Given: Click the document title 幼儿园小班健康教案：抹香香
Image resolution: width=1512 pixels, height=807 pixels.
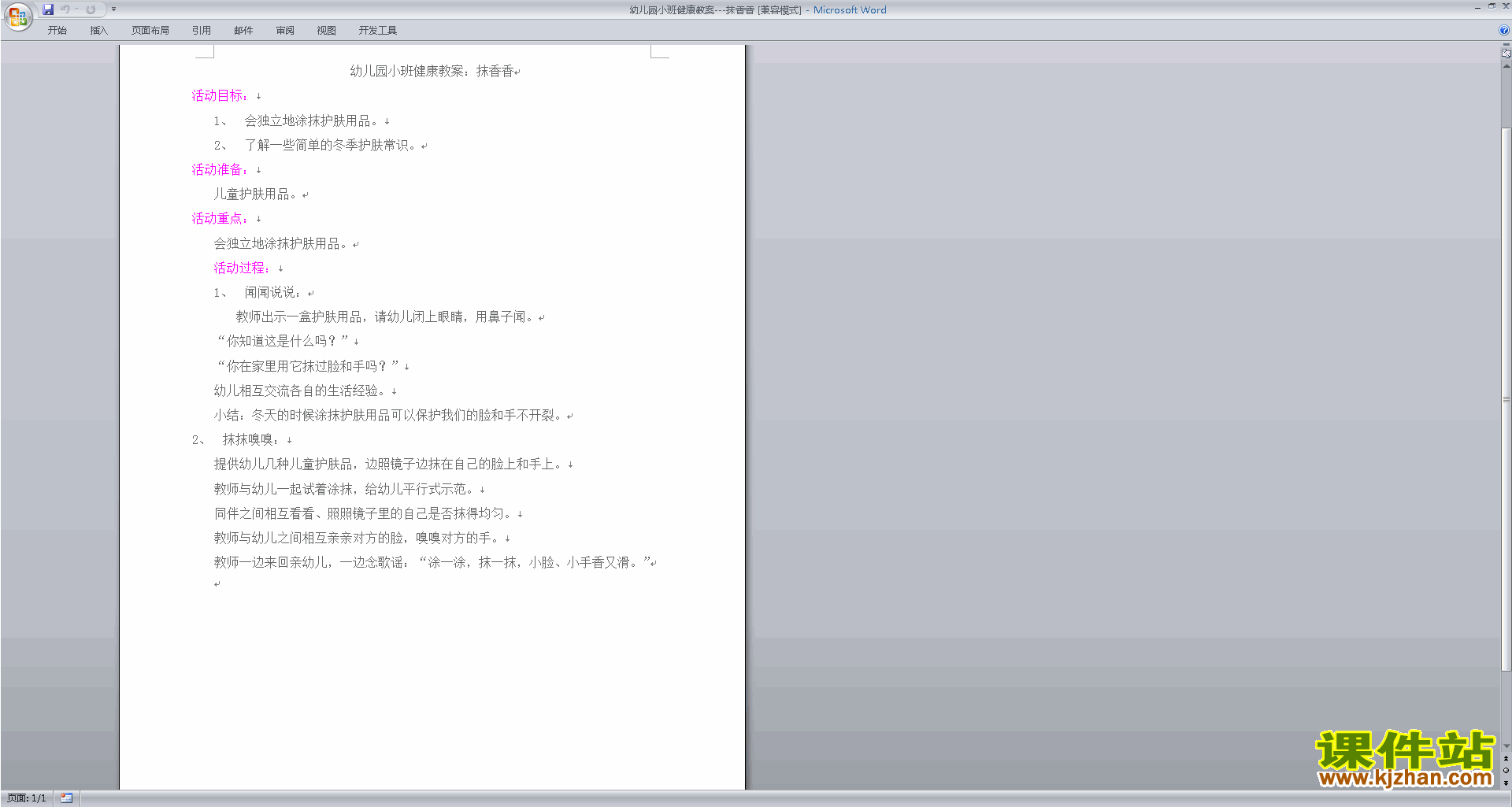Looking at the screenshot, I should tap(432, 71).
